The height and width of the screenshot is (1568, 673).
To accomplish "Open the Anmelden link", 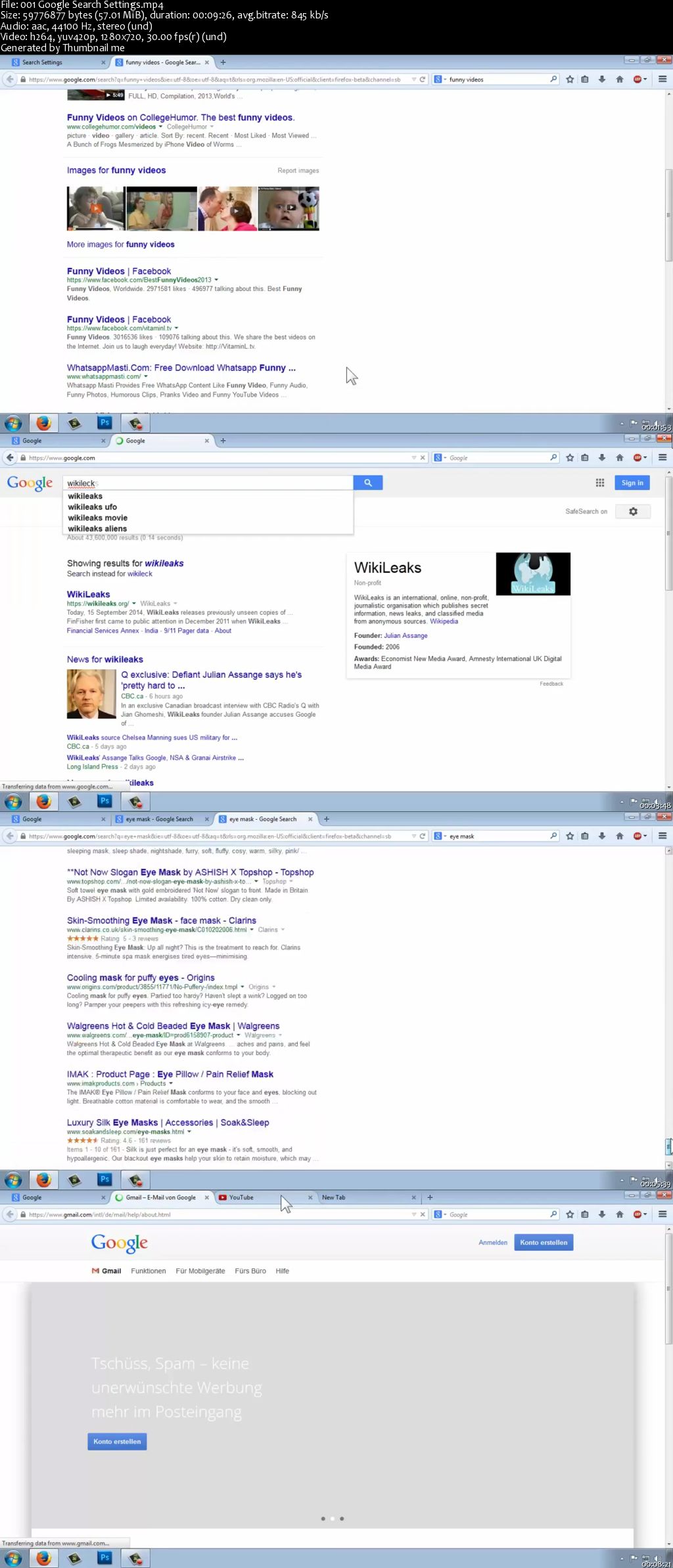I will 493,1242.
